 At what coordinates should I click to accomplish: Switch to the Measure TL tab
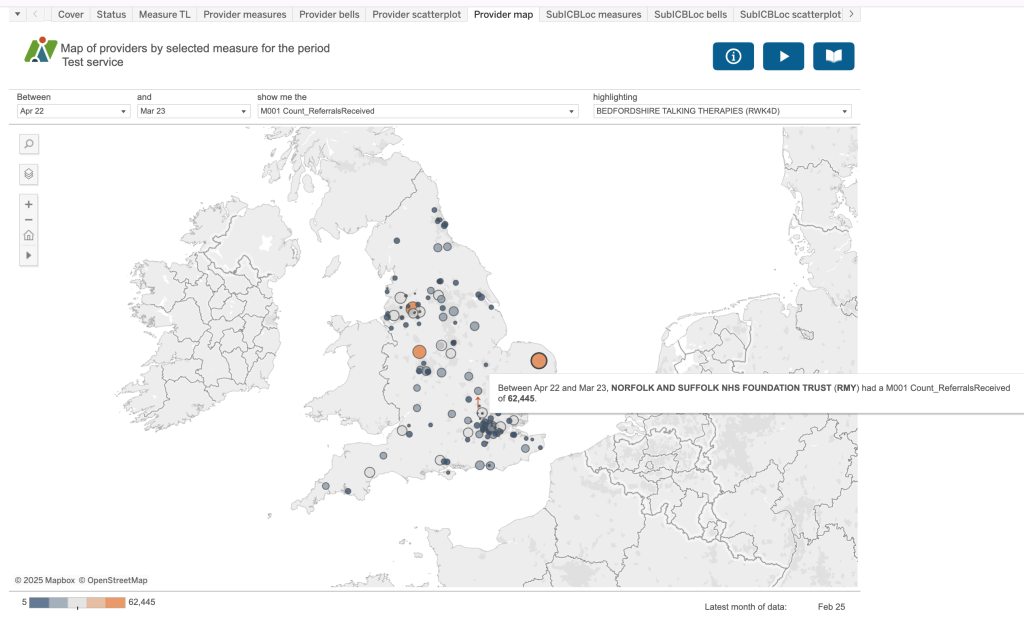tap(165, 15)
